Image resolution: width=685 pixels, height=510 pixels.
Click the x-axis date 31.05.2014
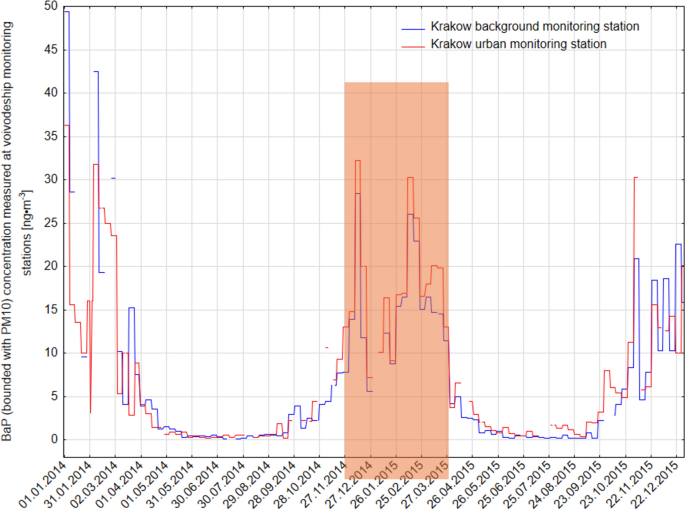(171, 485)
